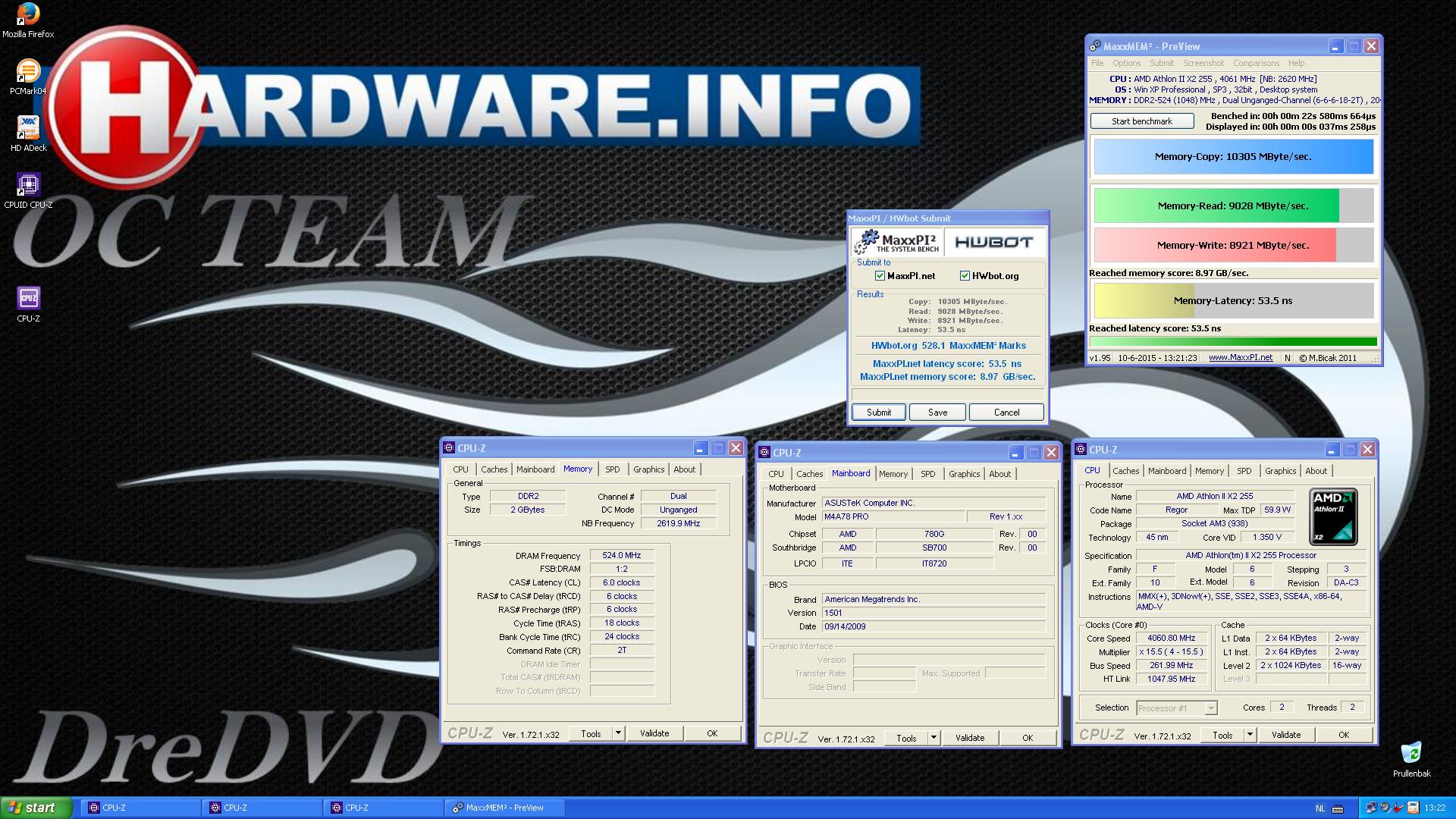The height and width of the screenshot is (819, 1456).
Task: Click Validate in the CPU tab CPU-Z window
Action: click(1286, 735)
